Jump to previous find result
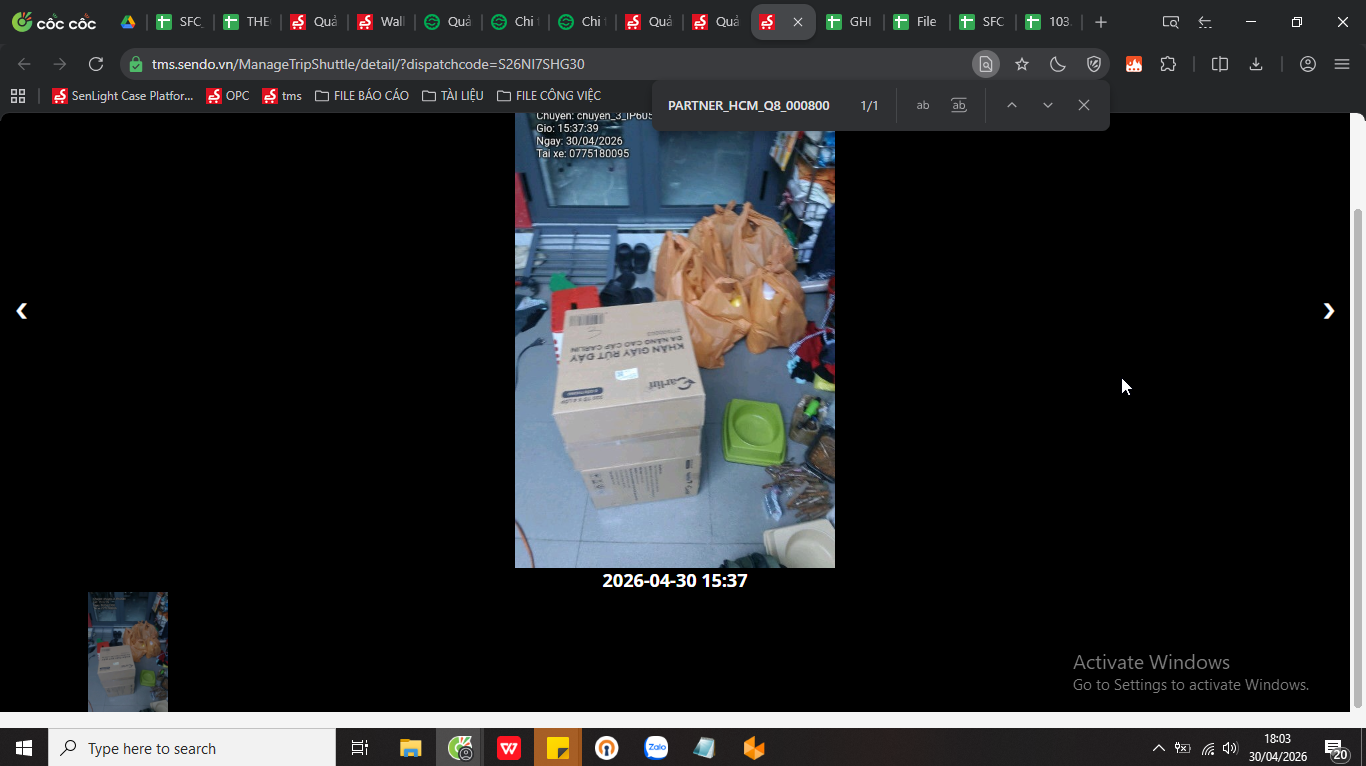 point(1012,105)
